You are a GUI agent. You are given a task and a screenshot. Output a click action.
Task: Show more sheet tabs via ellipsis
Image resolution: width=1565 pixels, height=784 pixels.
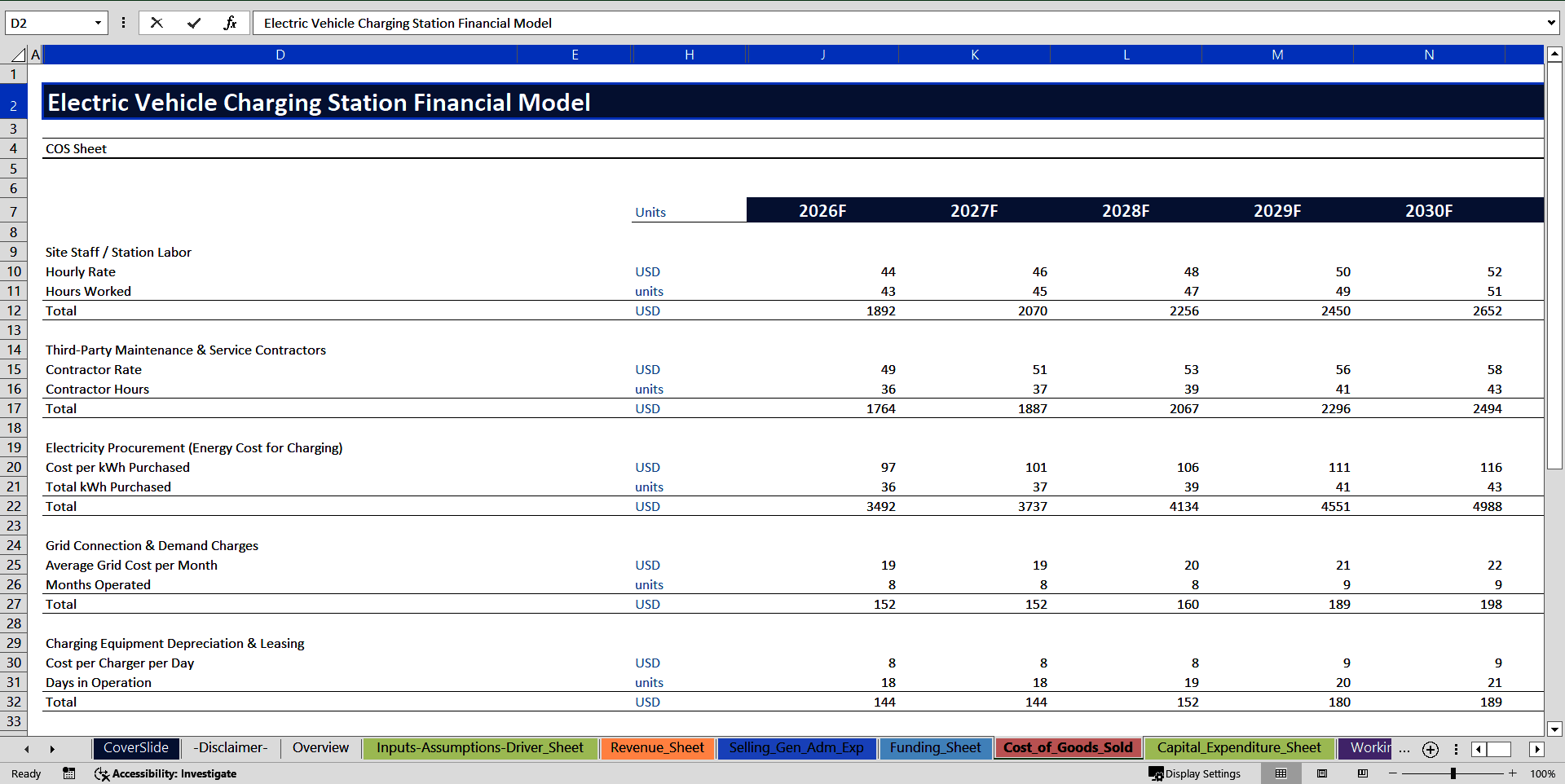point(1404,749)
